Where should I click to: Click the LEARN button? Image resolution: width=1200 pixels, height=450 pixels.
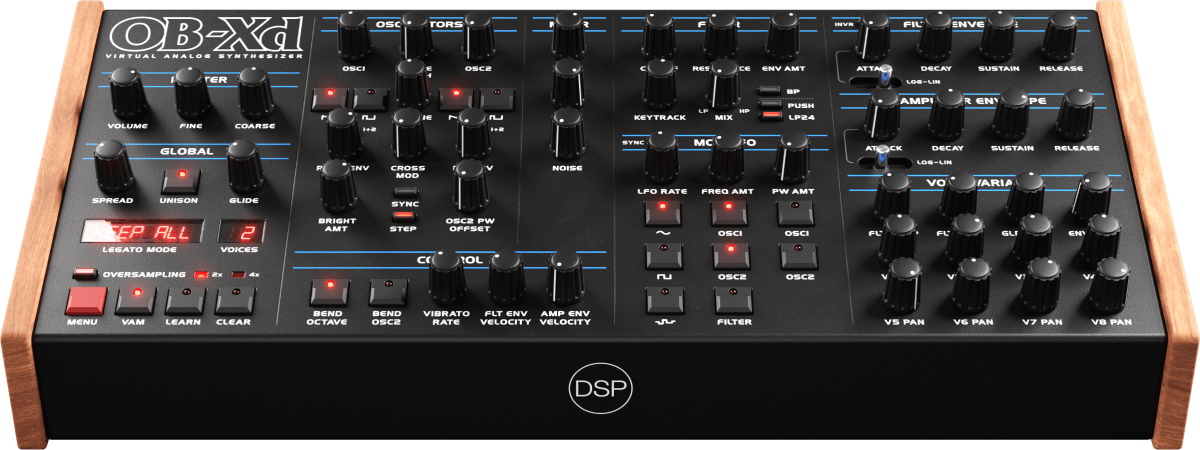184,299
